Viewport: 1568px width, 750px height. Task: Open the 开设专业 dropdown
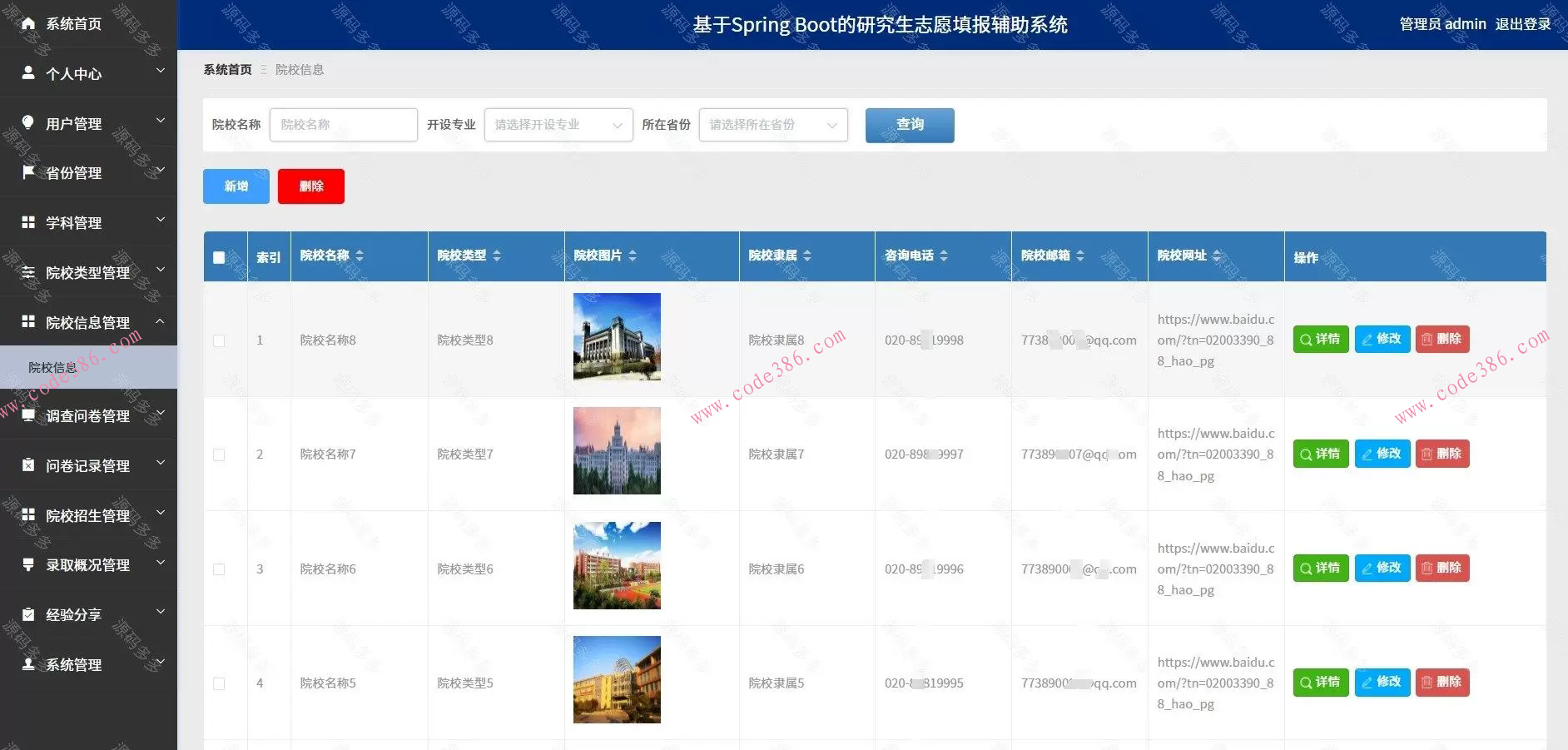(558, 125)
